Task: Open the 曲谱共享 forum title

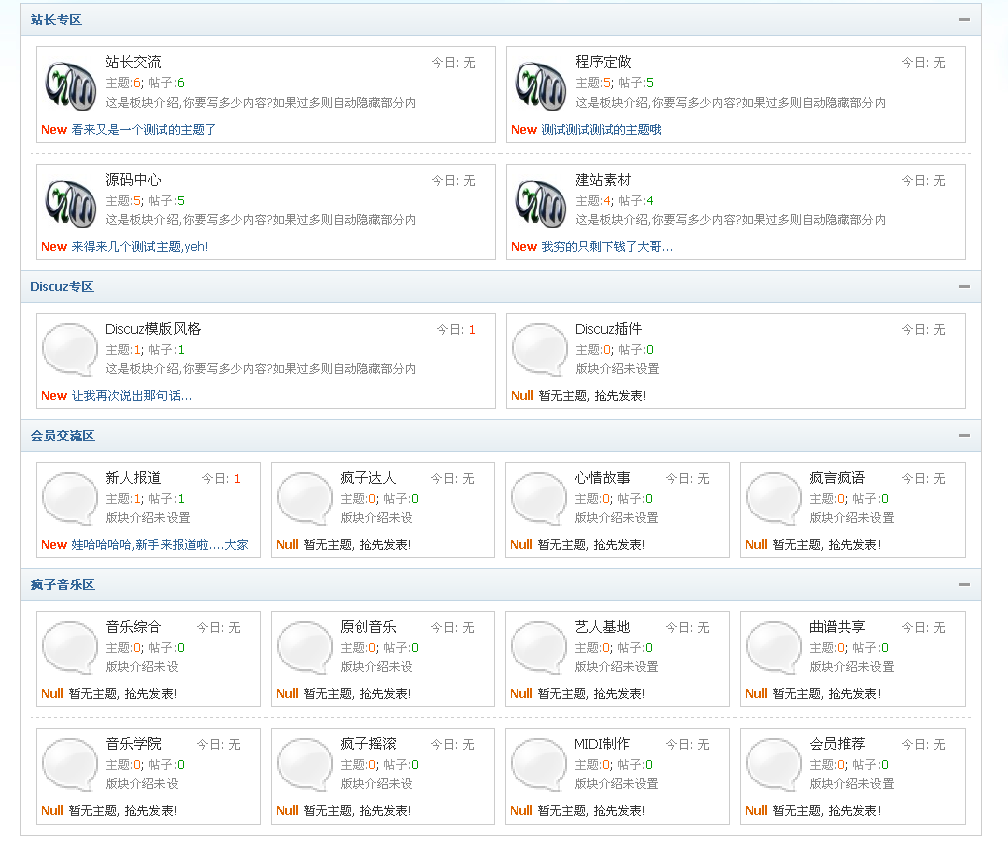Action: 837,627
